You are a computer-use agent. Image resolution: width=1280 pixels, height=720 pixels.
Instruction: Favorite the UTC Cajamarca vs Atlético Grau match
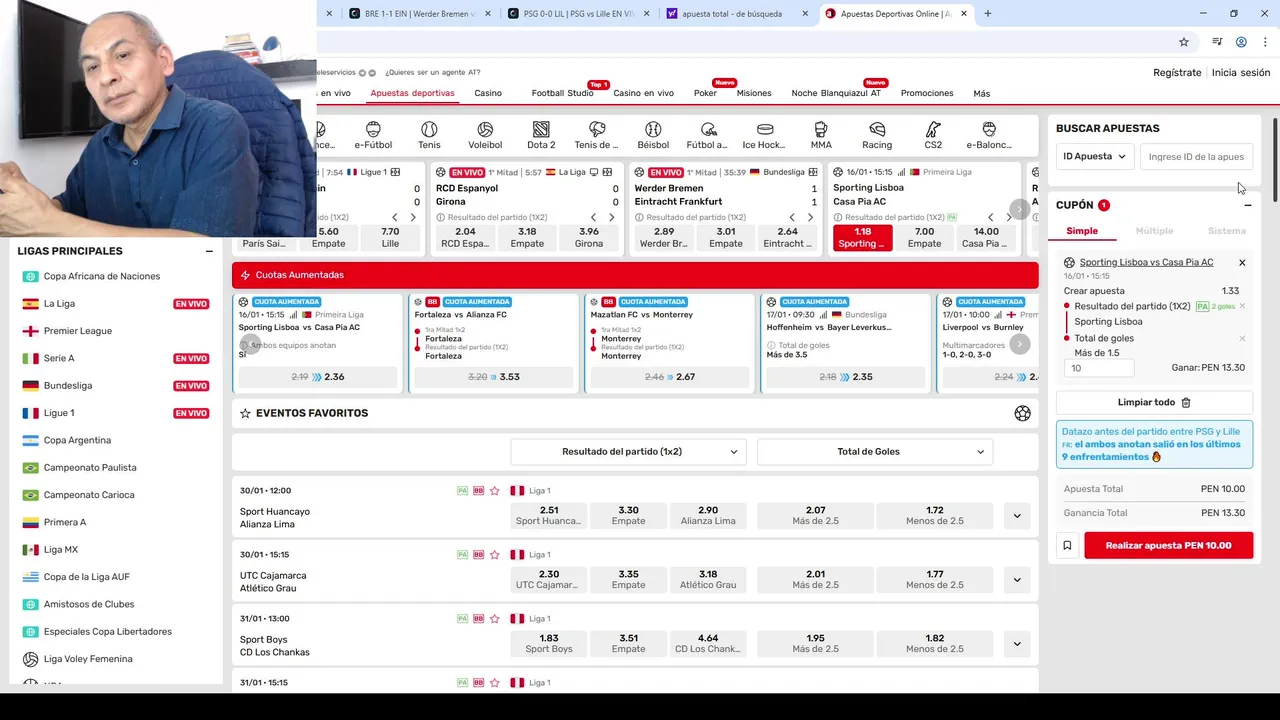(x=494, y=555)
